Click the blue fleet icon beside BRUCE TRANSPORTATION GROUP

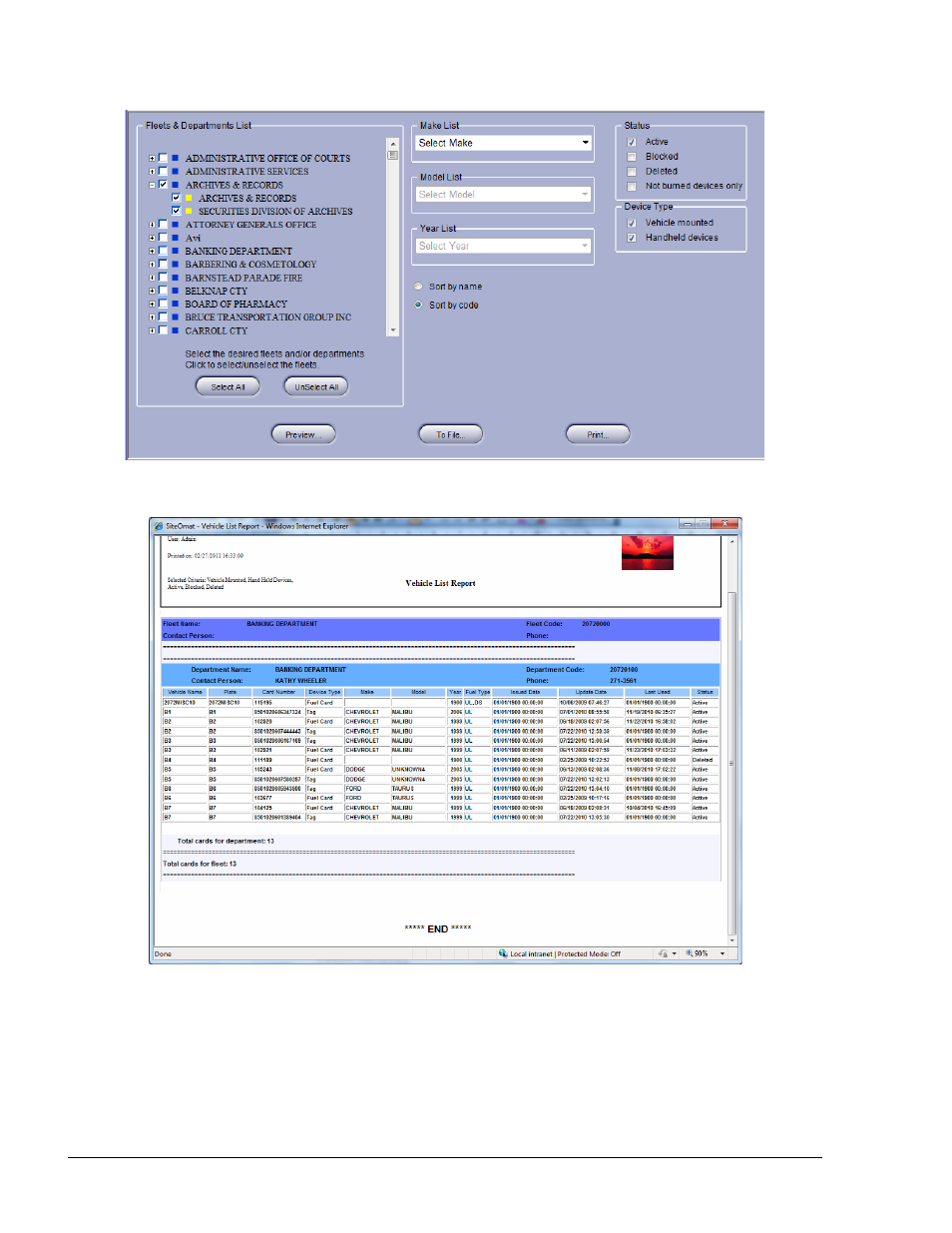(x=175, y=317)
